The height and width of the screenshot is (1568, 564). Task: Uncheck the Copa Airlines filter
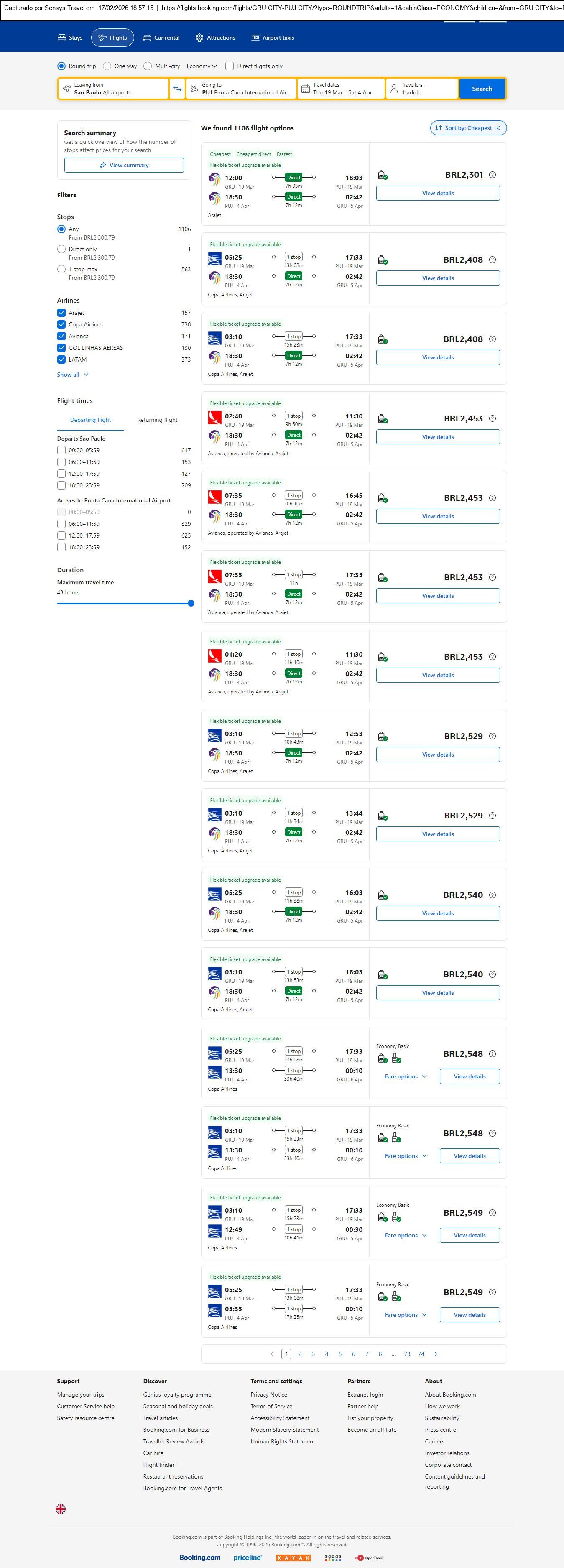61,324
